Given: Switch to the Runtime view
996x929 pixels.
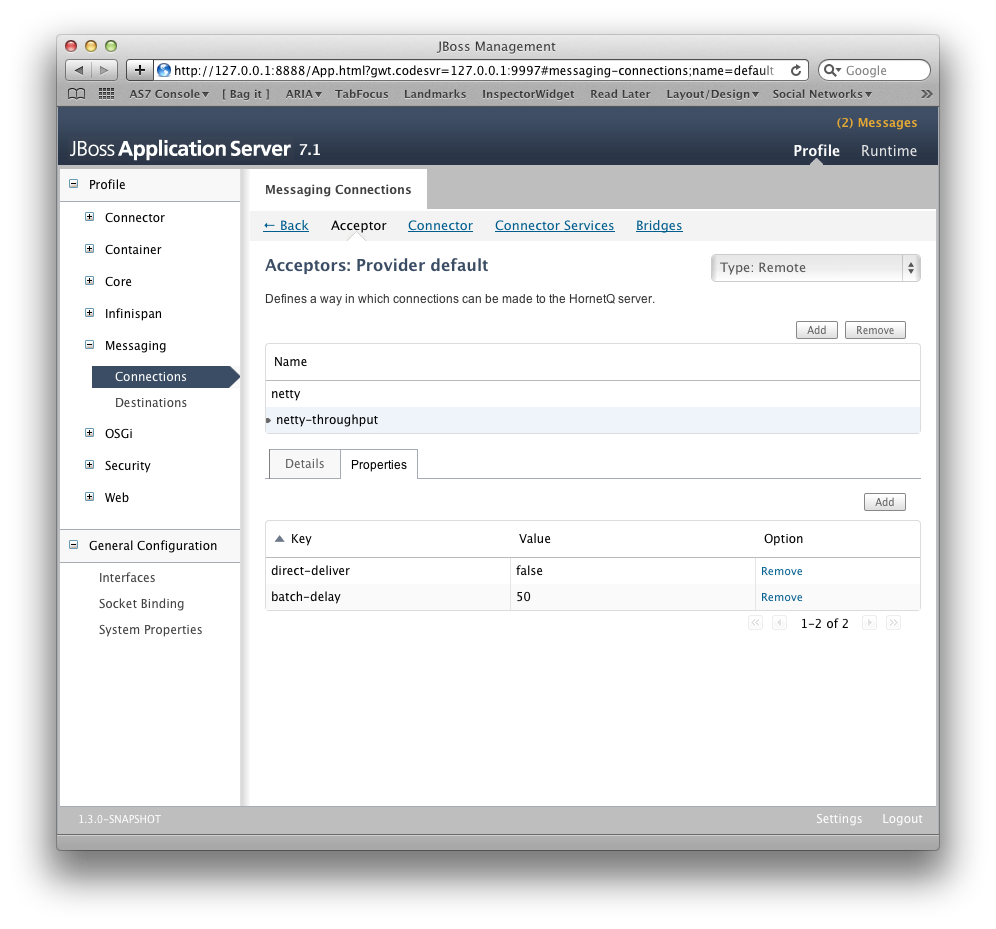Looking at the screenshot, I should click(889, 150).
